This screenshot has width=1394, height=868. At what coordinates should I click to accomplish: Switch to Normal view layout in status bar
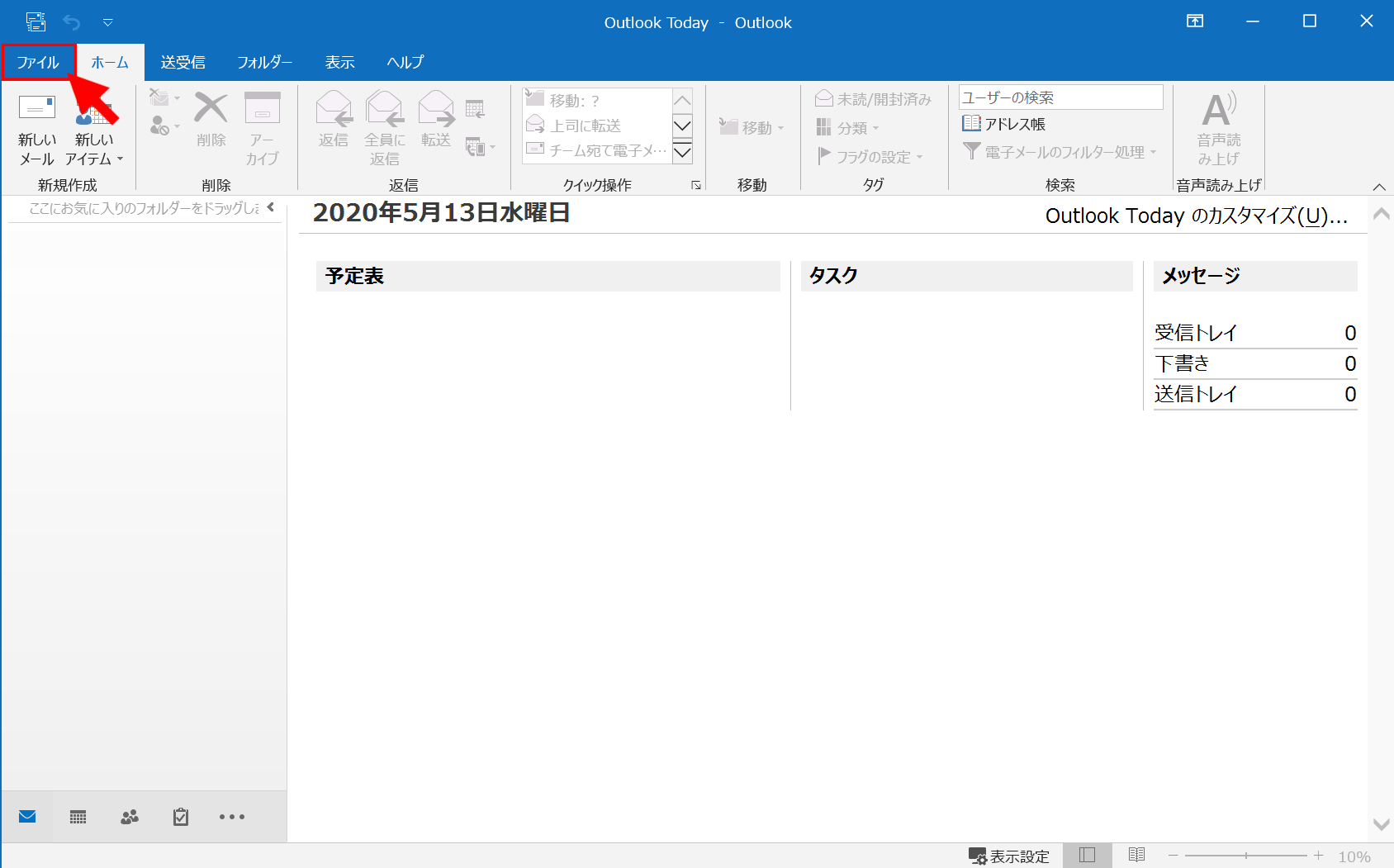[x=1087, y=855]
